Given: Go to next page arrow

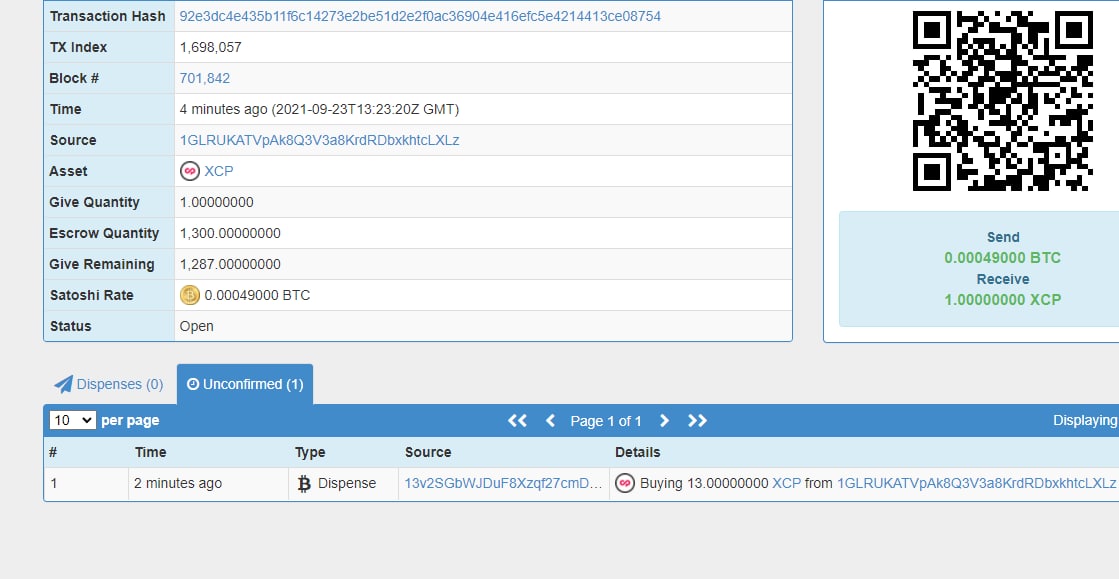Looking at the screenshot, I should pyautogui.click(x=664, y=421).
